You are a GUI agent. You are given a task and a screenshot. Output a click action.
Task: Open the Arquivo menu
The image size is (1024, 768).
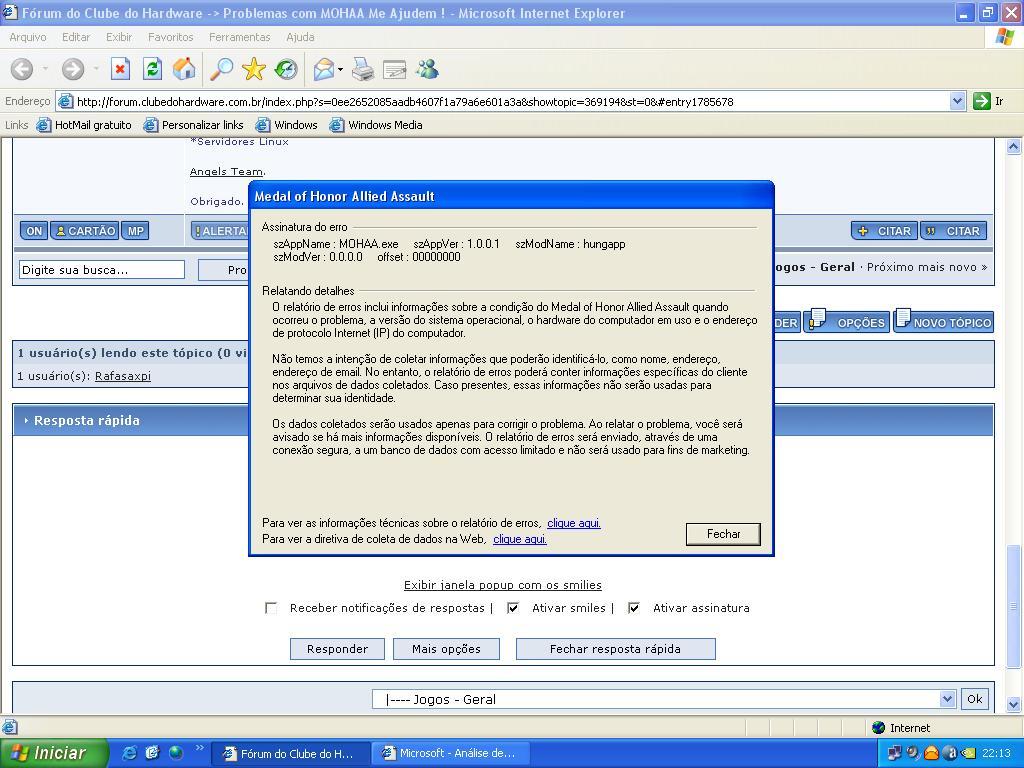pos(27,37)
